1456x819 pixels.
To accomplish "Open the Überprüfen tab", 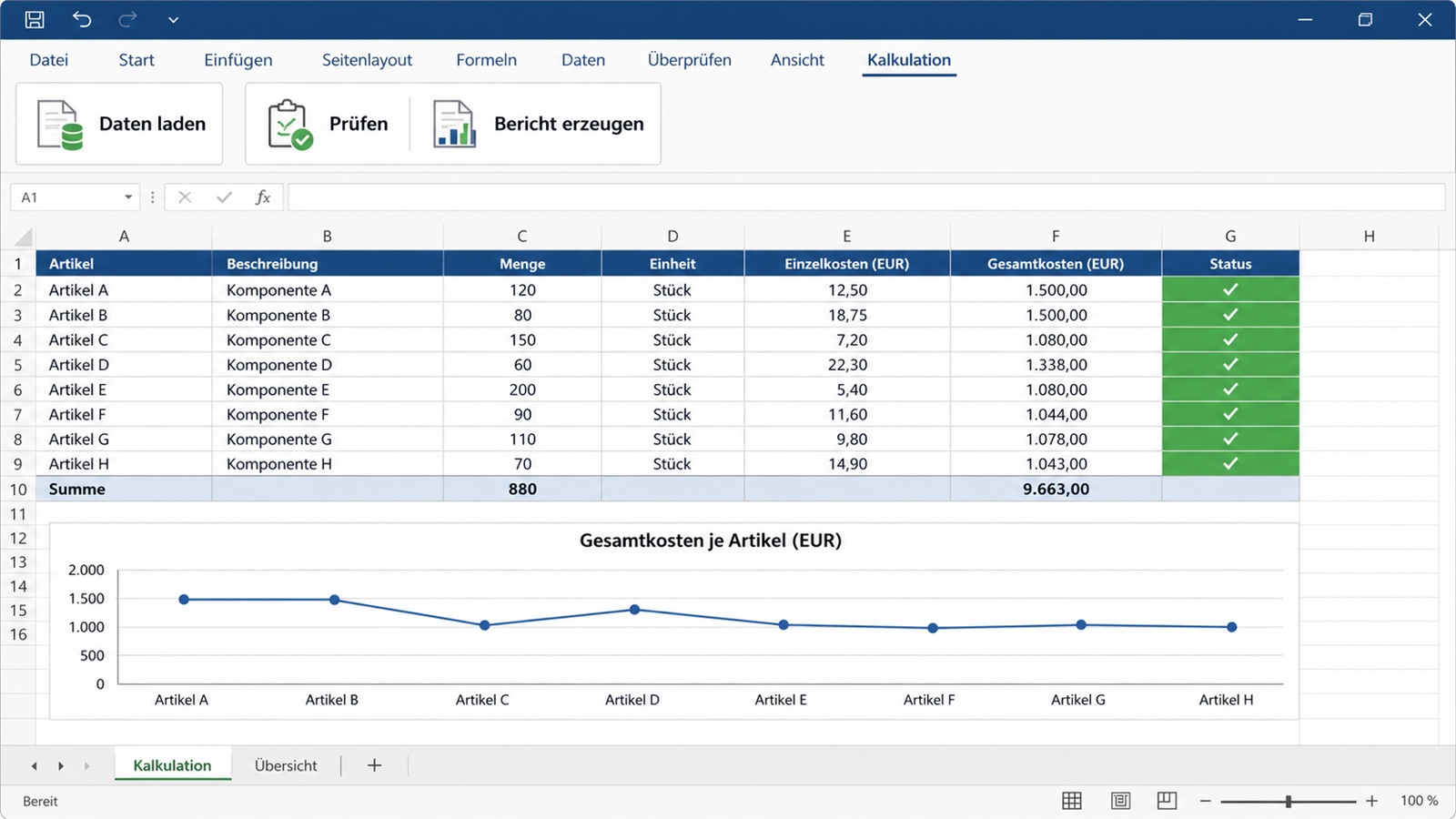I will [x=690, y=60].
